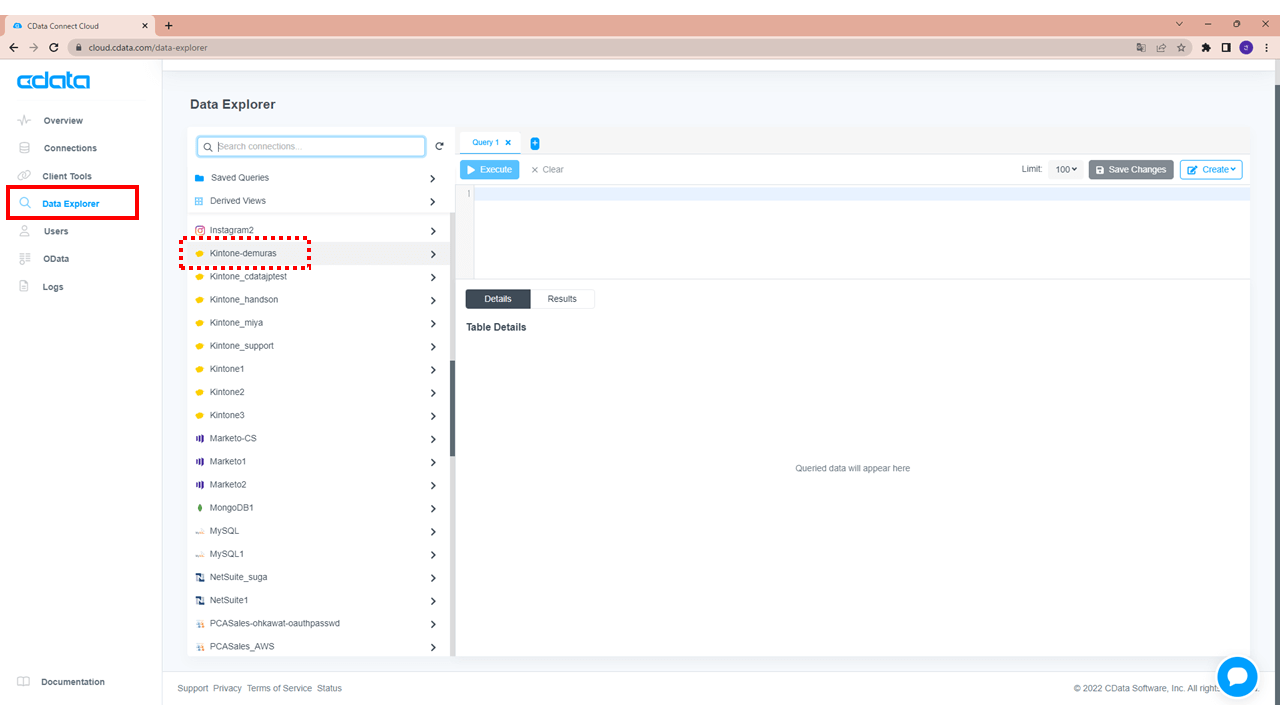Open the chat support bubble
The height and width of the screenshot is (720, 1280).
pos(1237,677)
